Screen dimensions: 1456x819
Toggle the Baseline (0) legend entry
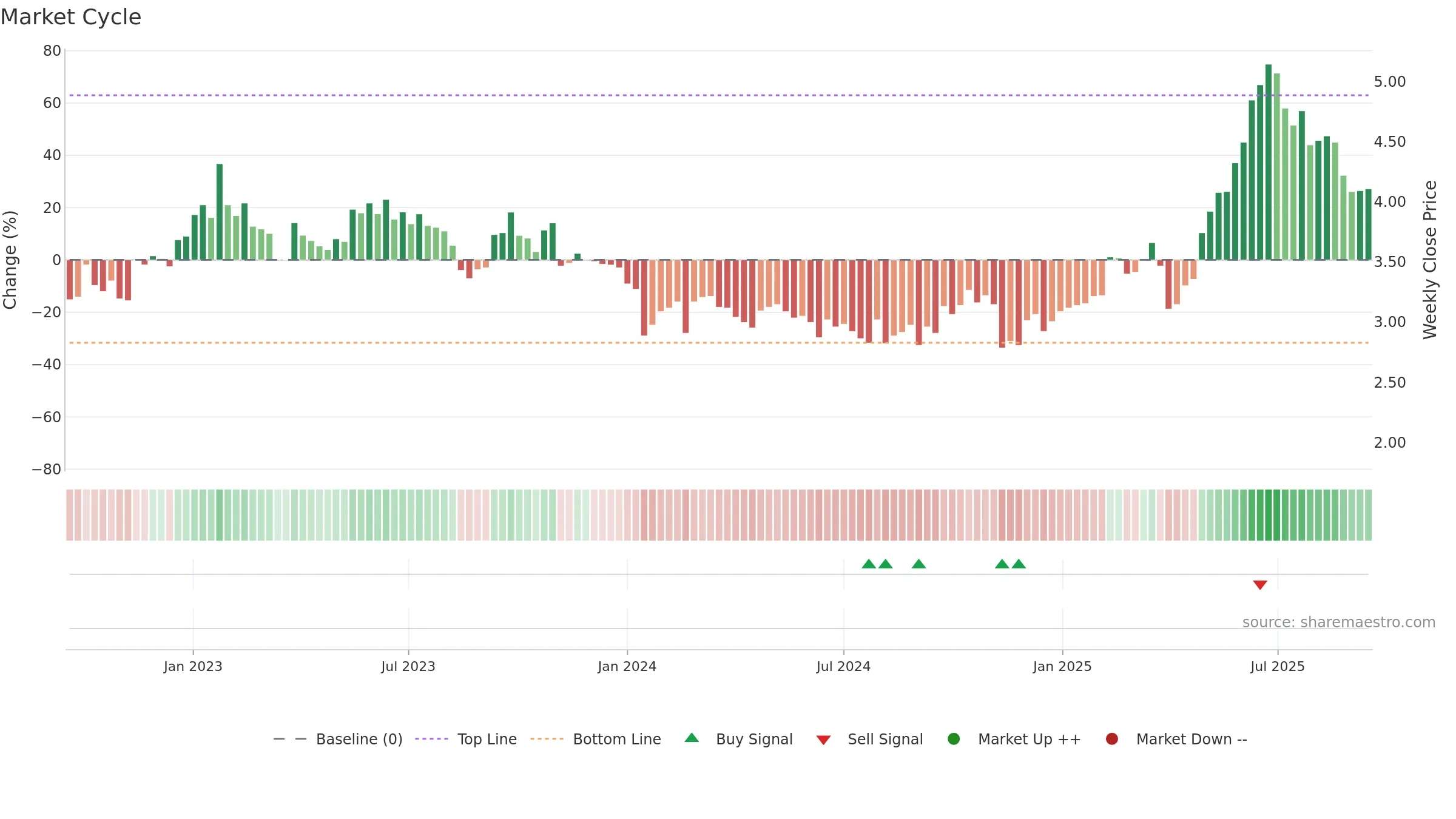[338, 739]
